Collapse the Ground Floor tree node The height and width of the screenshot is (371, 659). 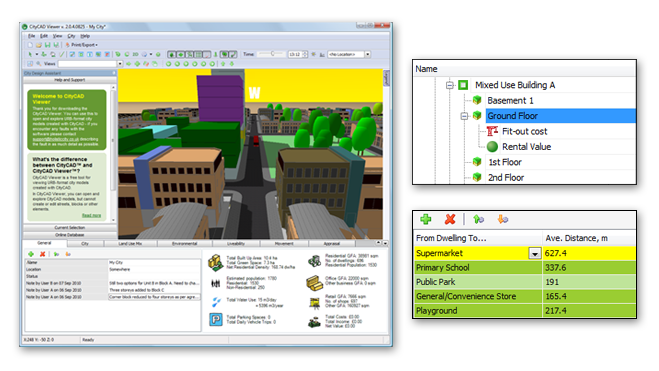tap(464, 116)
